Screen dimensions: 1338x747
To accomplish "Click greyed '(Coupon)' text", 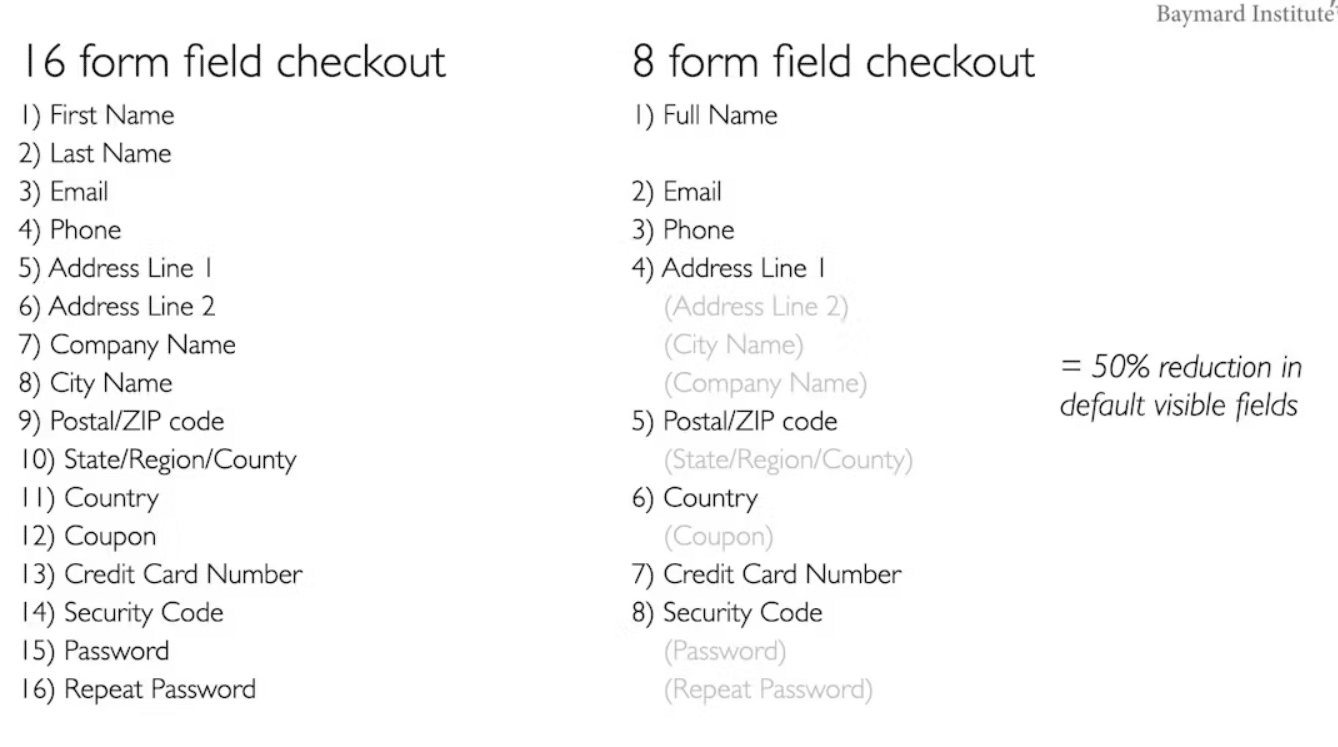I will [x=718, y=536].
